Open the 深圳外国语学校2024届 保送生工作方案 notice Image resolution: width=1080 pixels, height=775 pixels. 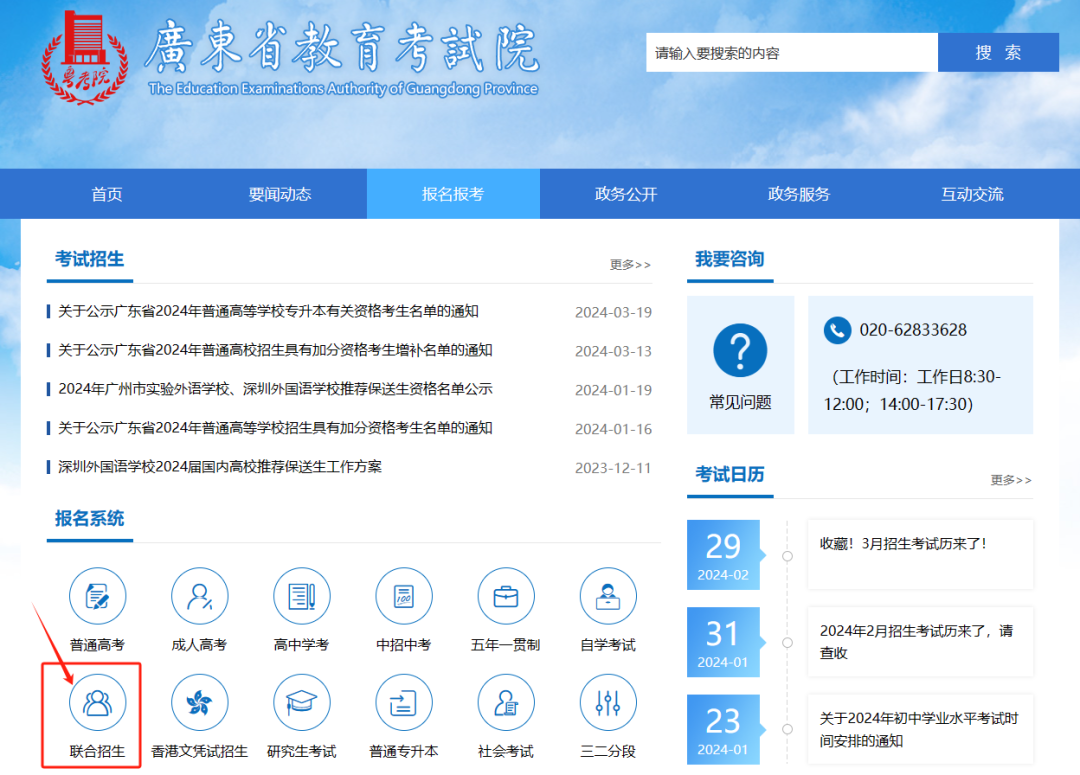[x=220, y=467]
